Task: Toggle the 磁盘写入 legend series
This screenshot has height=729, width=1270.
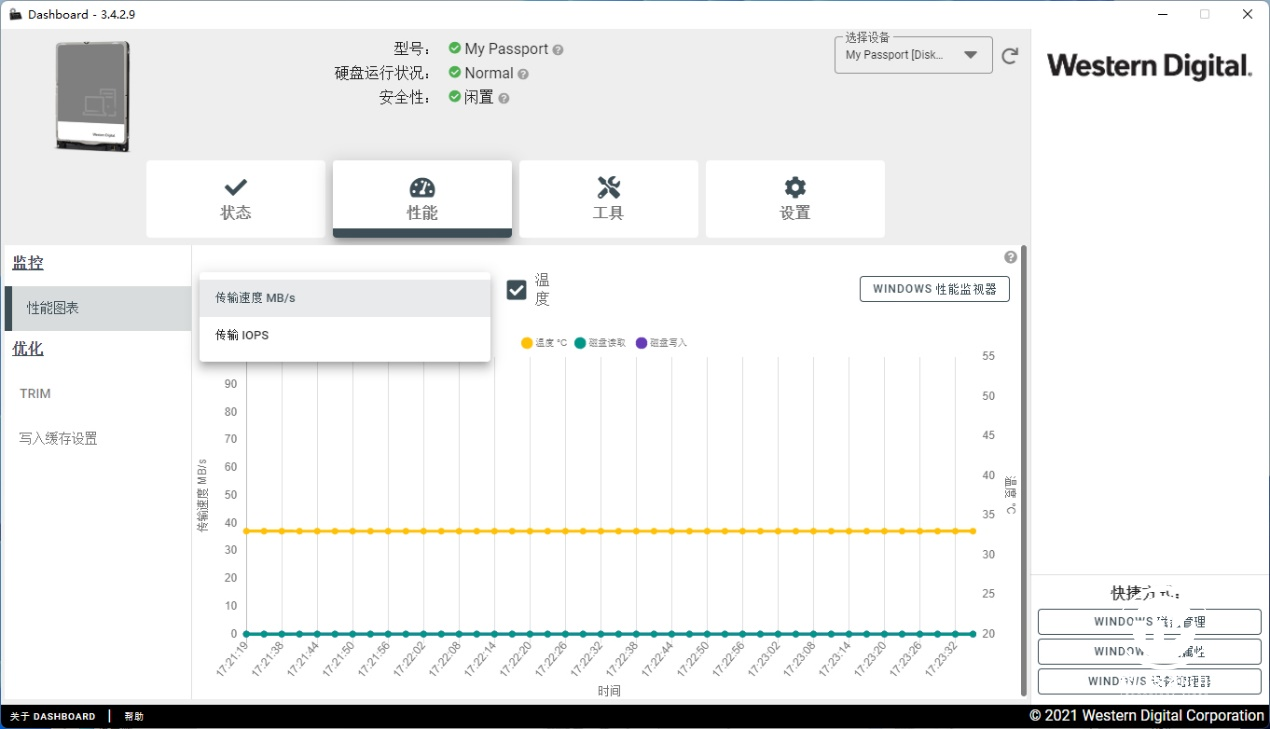Action: (x=662, y=343)
